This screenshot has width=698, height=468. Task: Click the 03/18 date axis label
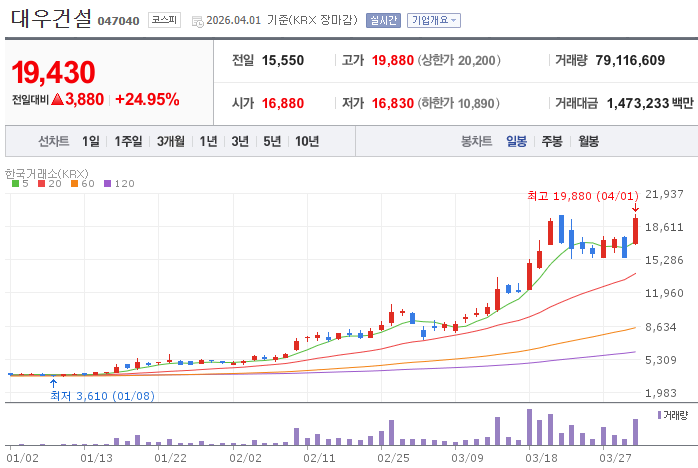(541, 458)
